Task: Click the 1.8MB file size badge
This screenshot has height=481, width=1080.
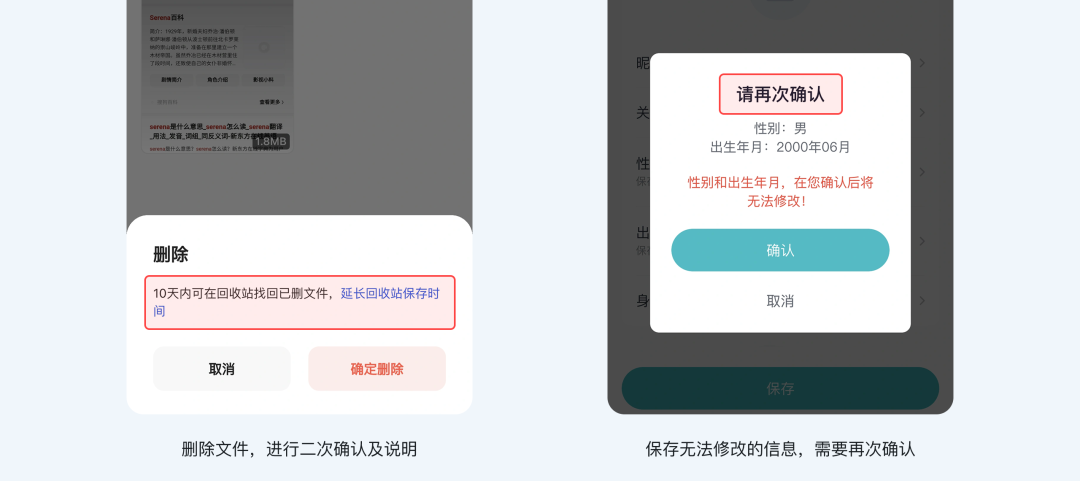Action: click(271, 141)
